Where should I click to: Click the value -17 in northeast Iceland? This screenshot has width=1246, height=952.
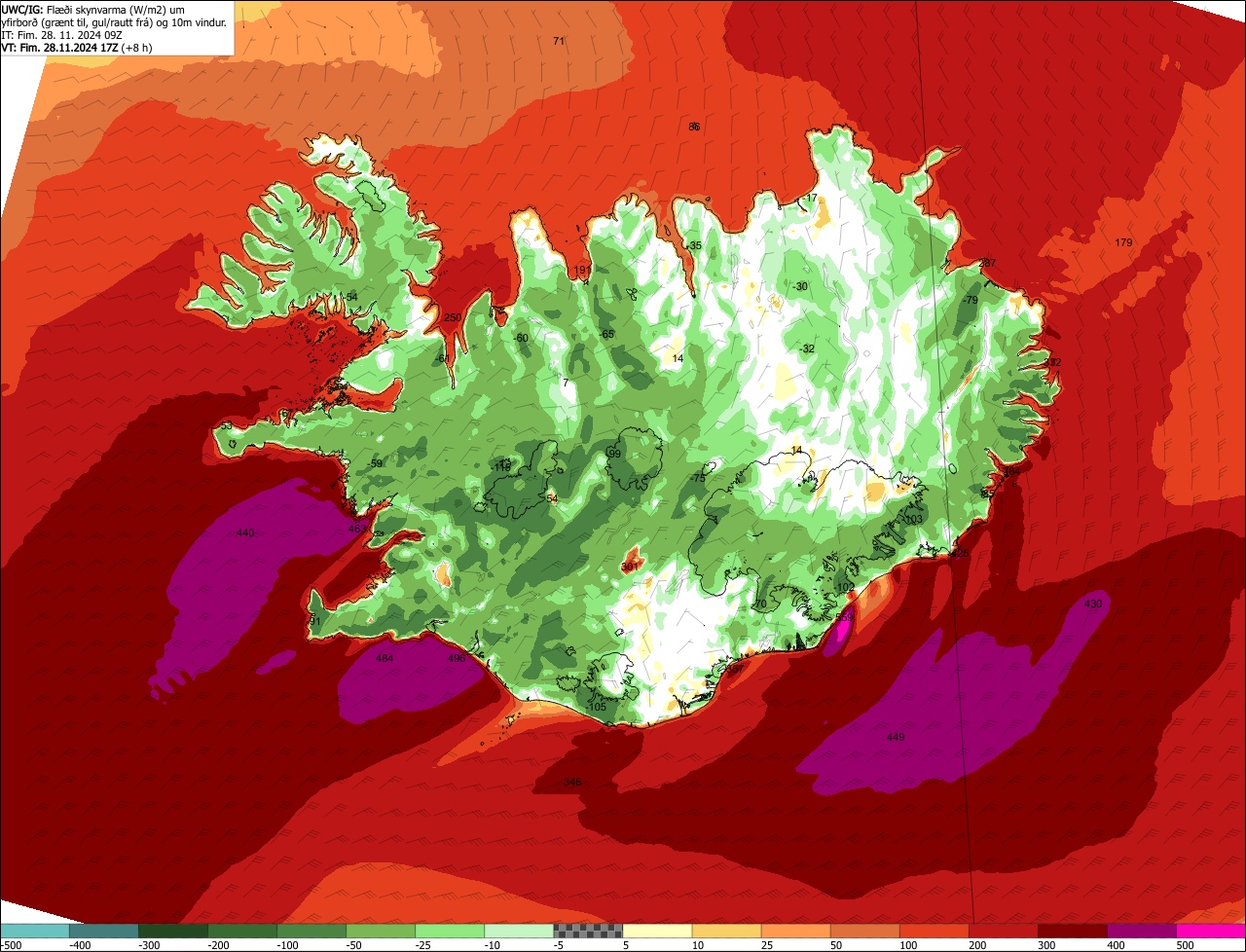pos(810,199)
